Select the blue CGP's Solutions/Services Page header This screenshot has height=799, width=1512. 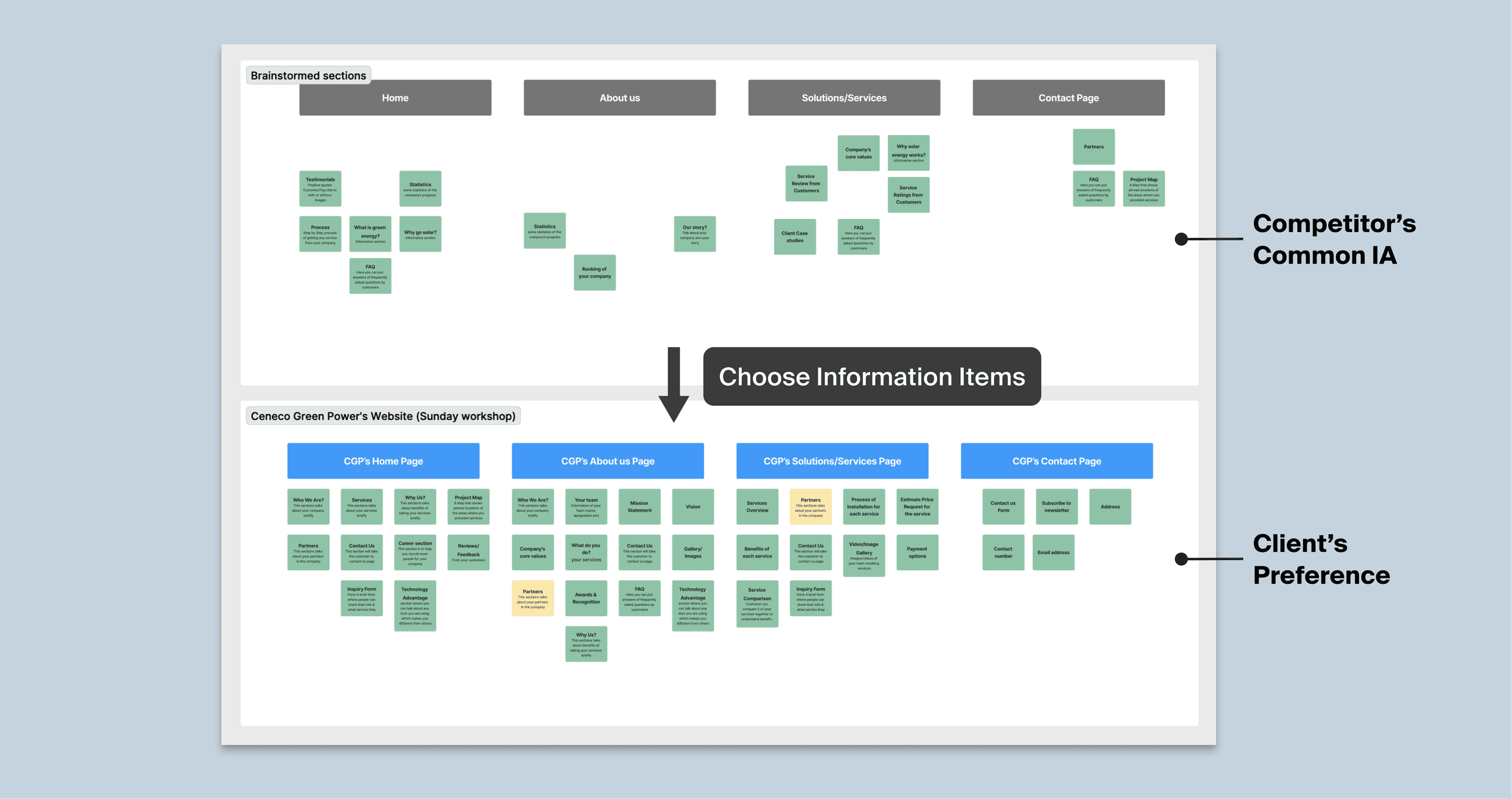pos(832,461)
